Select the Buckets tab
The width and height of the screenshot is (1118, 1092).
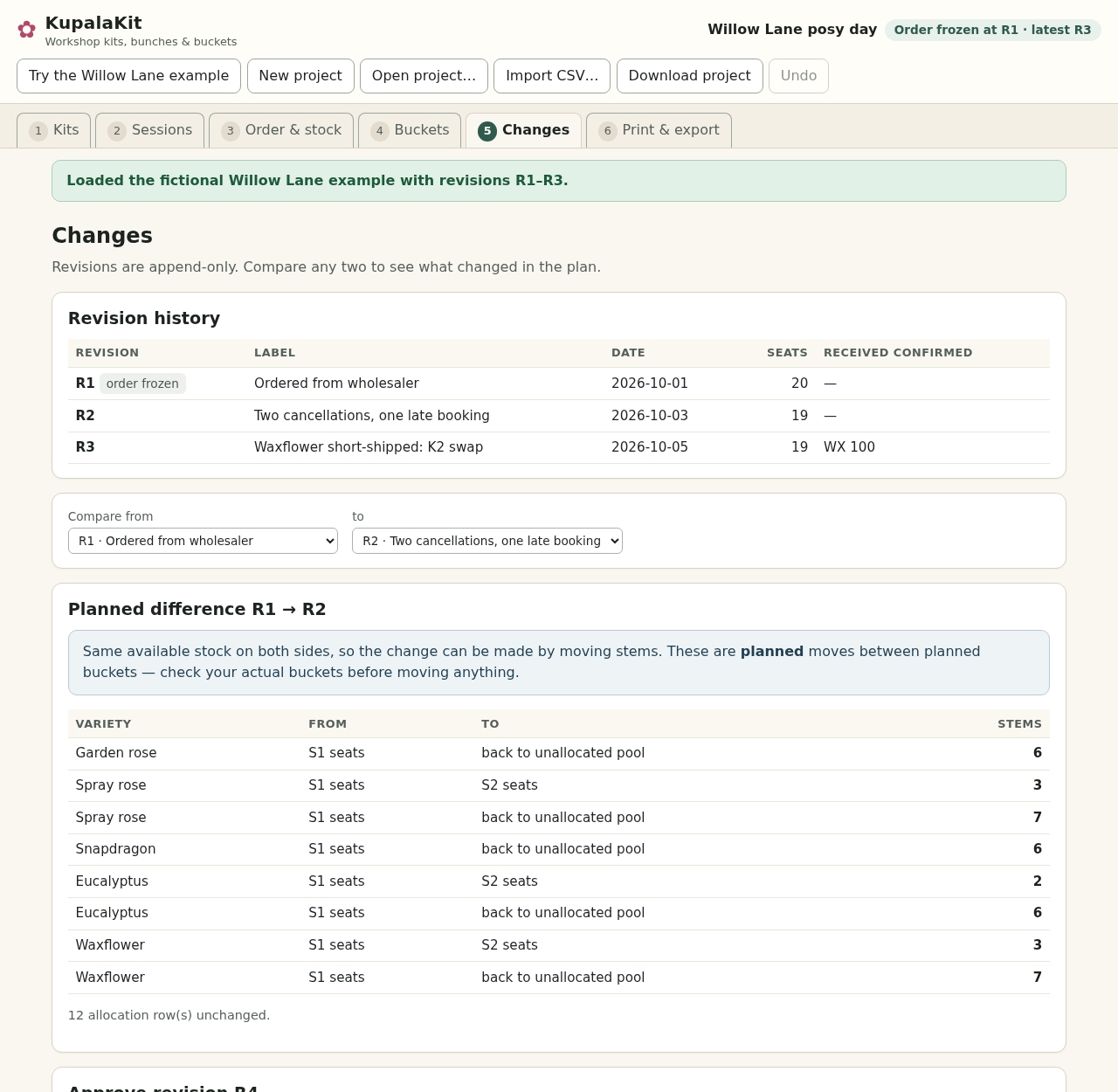pyautogui.click(x=410, y=130)
